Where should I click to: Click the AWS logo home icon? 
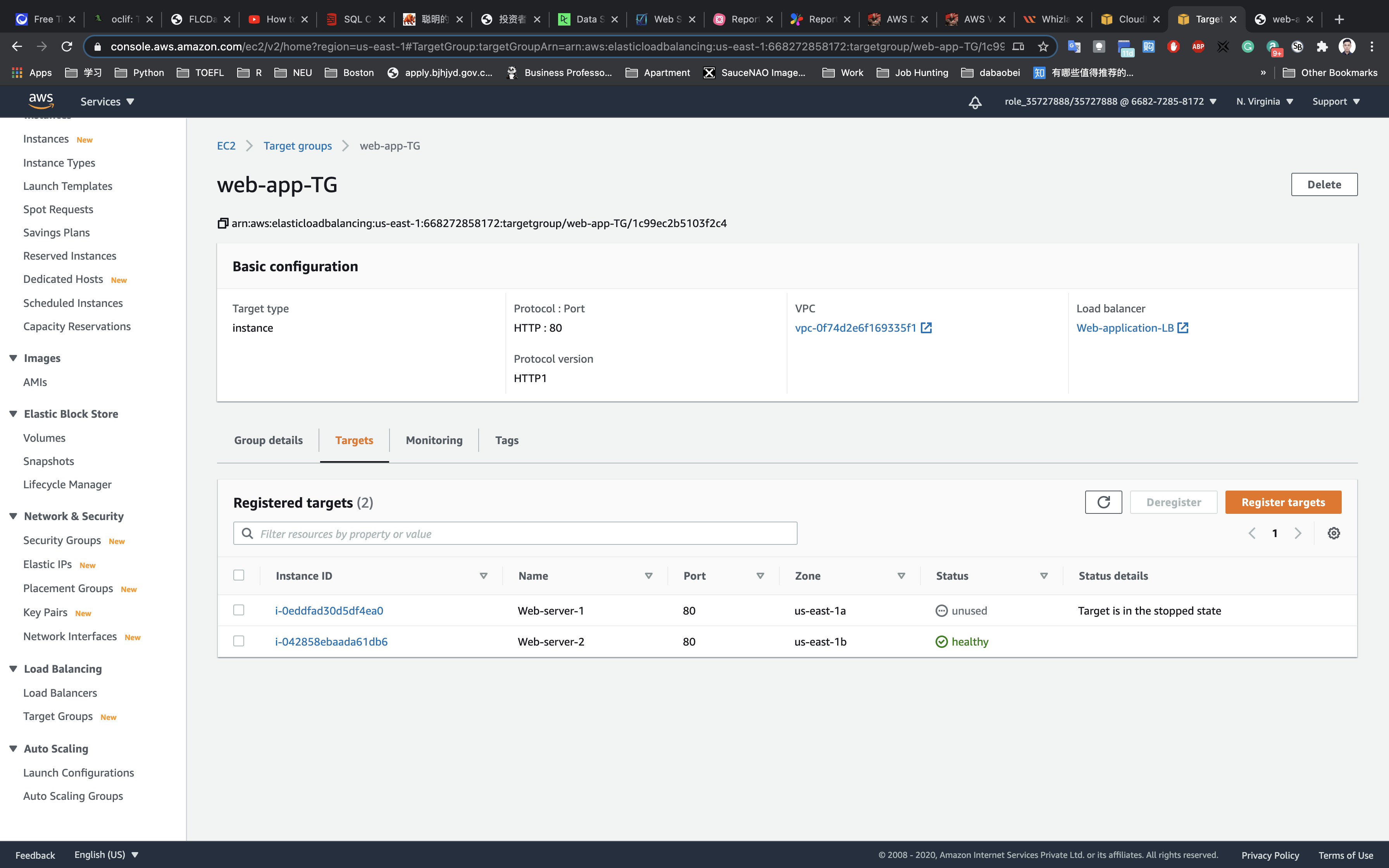click(41, 101)
